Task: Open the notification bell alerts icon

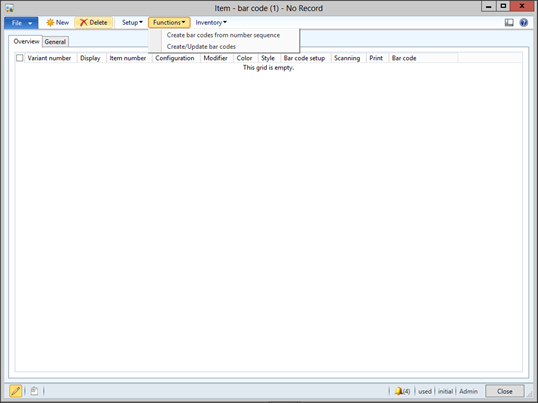Action: (x=402, y=391)
